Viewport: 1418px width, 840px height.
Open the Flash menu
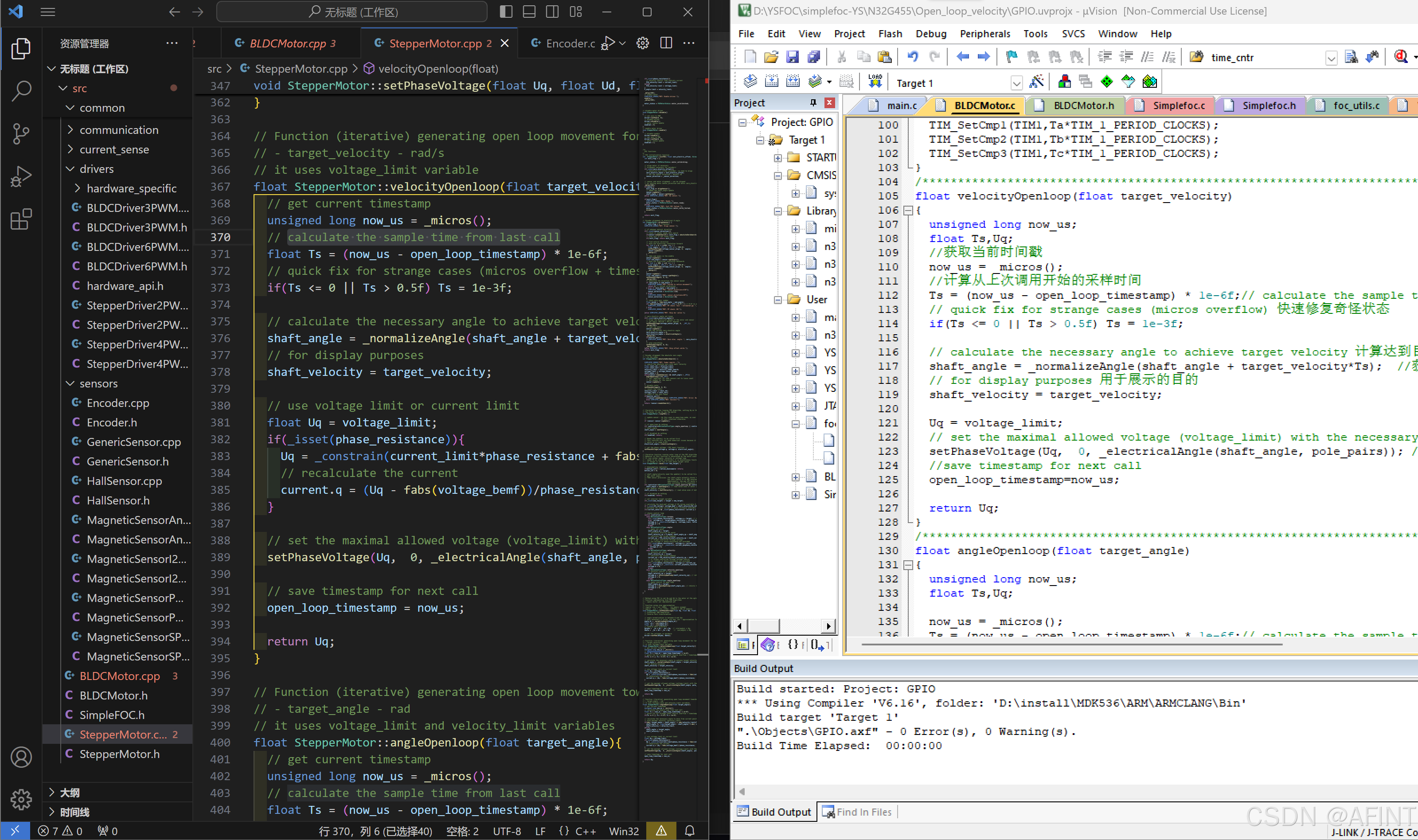(890, 34)
